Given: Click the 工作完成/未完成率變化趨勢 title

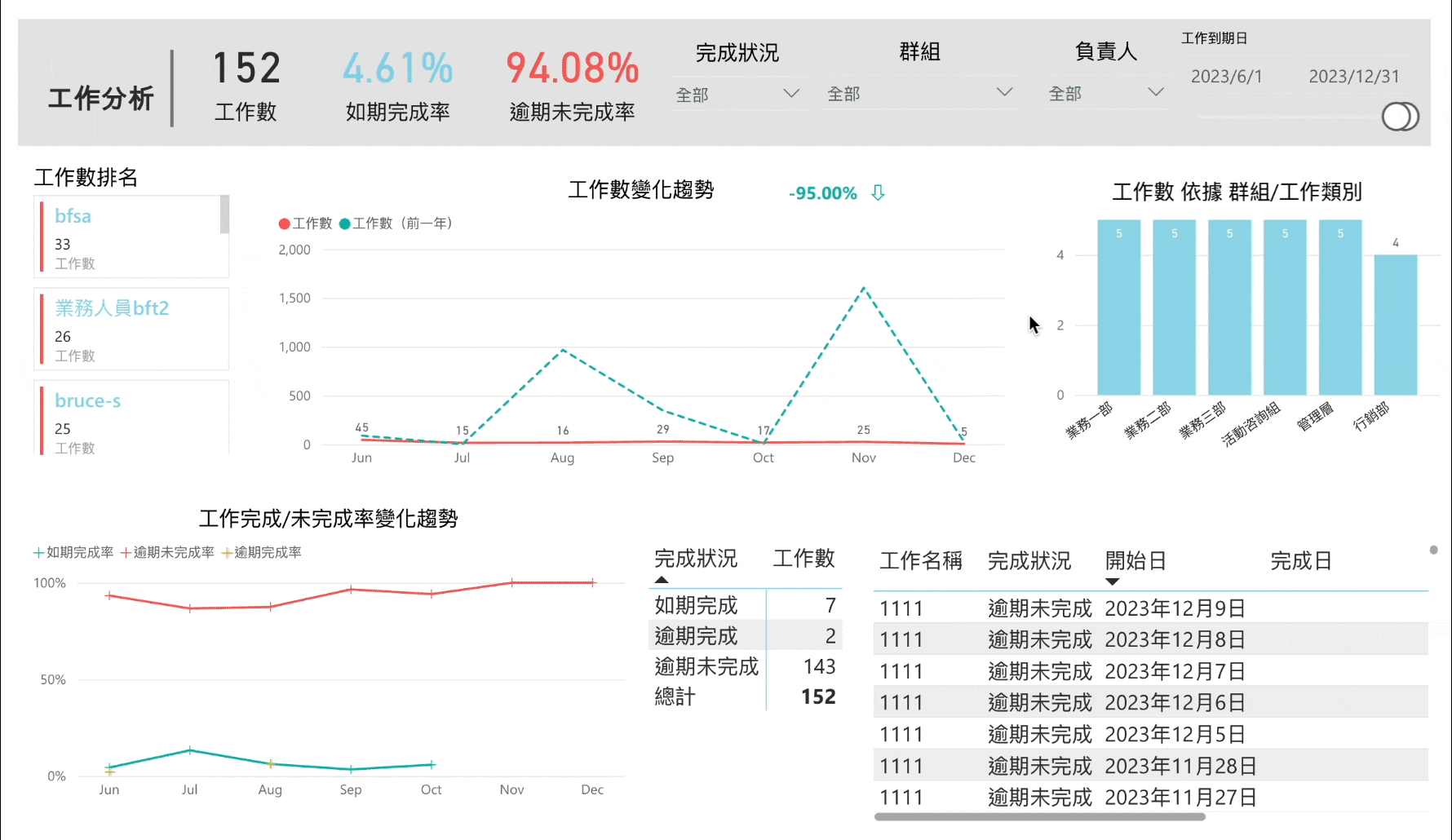Looking at the screenshot, I should (x=329, y=519).
